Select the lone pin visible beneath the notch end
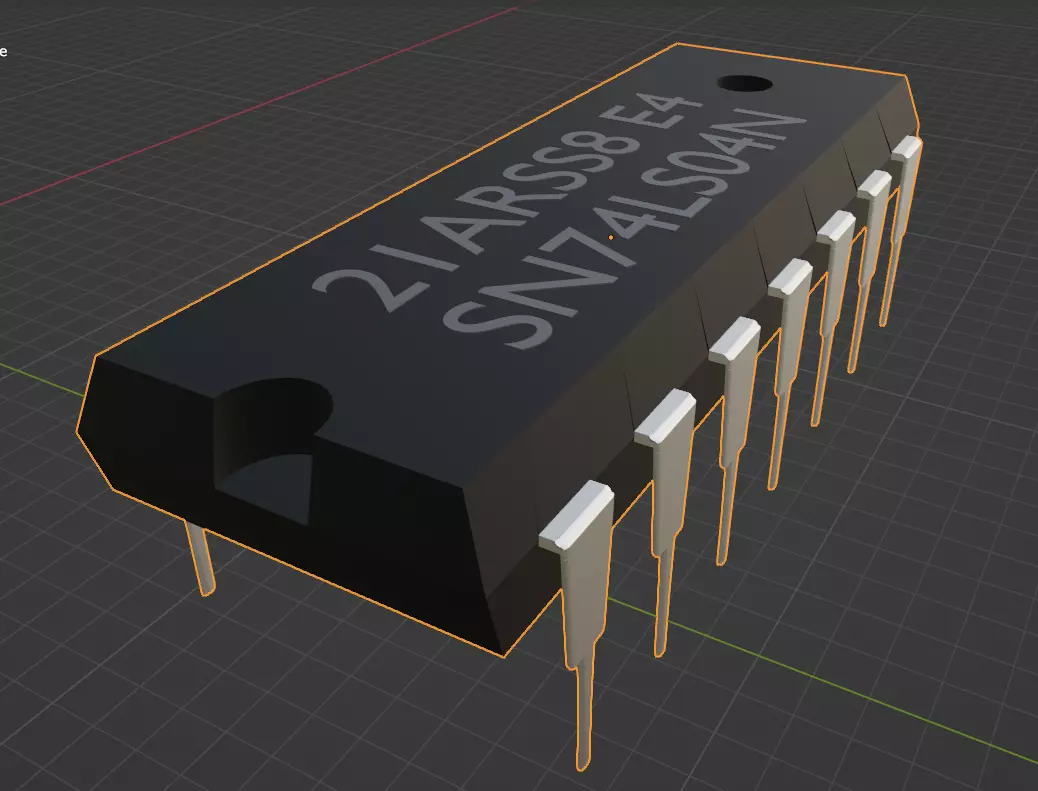This screenshot has width=1038, height=791. (200, 559)
